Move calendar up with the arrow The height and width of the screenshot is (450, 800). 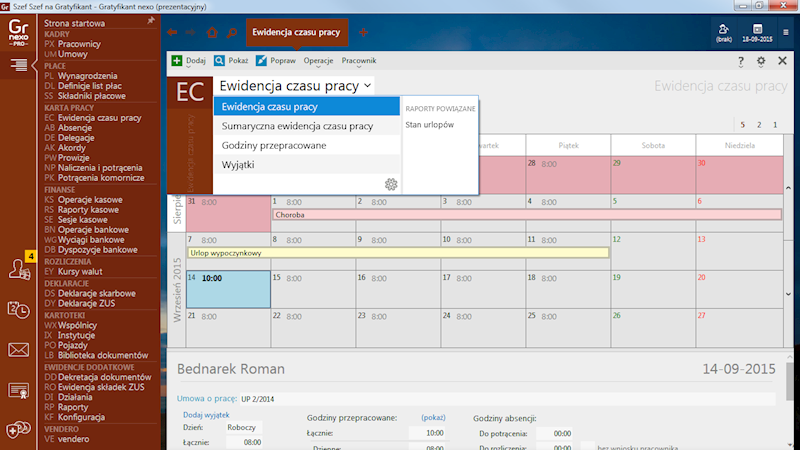pyautogui.click(x=788, y=188)
